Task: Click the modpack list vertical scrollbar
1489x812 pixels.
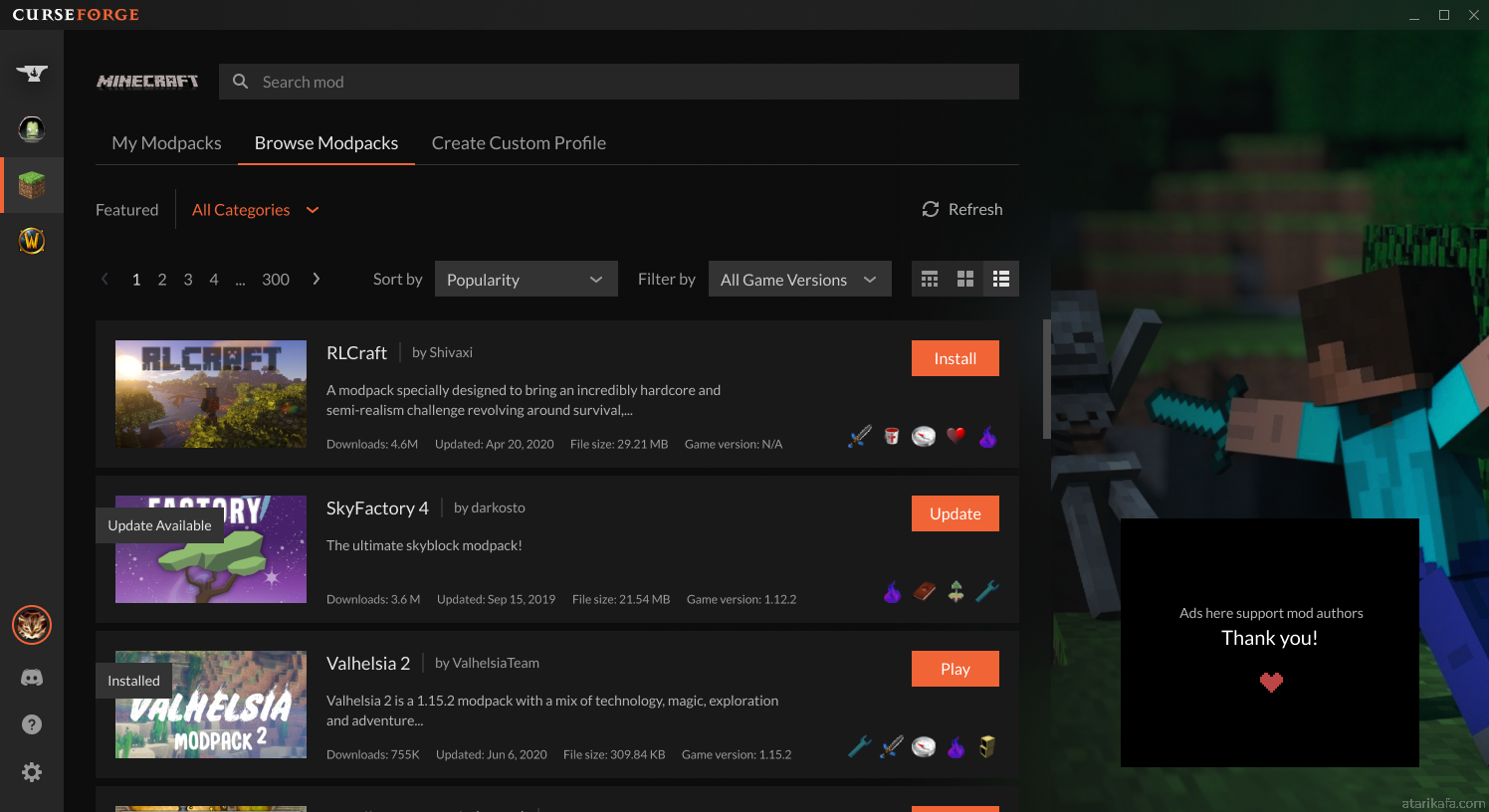Action: pos(1046,379)
